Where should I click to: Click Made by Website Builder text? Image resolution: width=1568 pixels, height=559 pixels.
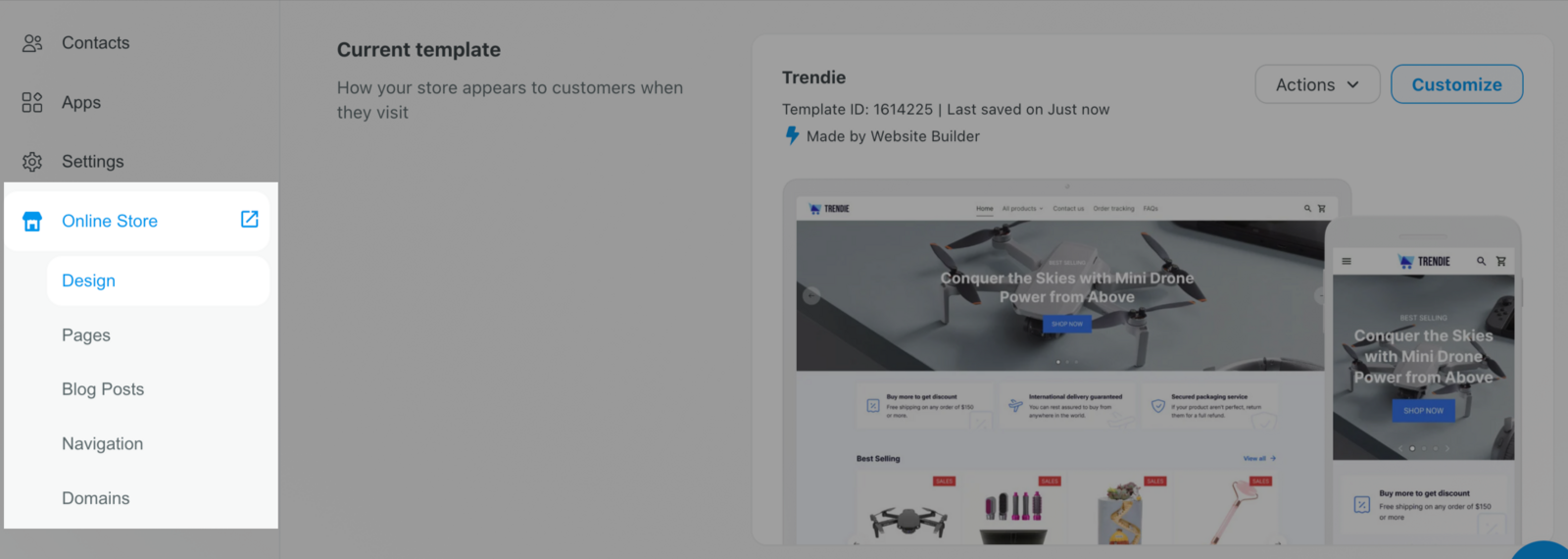pyautogui.click(x=893, y=136)
